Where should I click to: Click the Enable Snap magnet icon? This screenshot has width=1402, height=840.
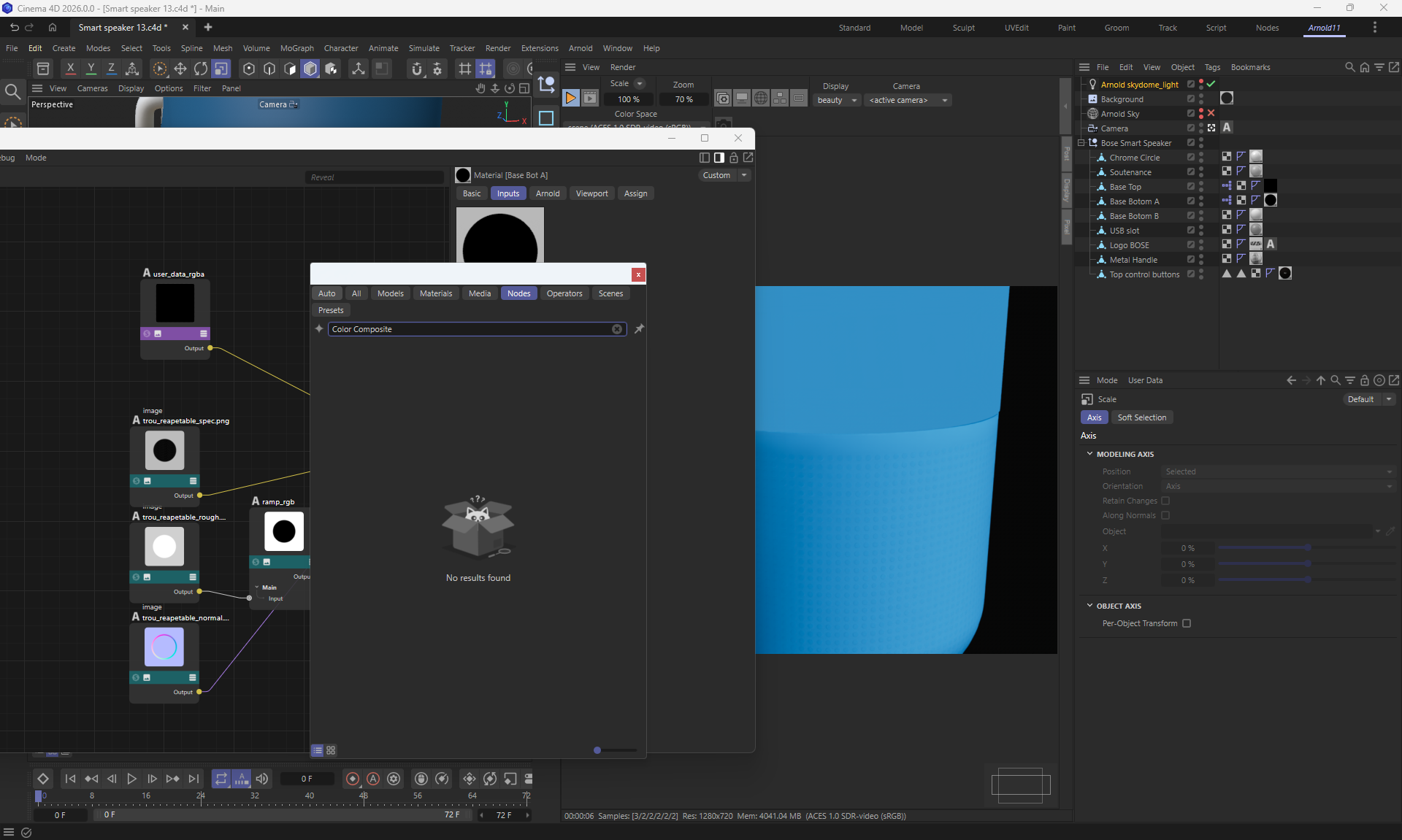(417, 69)
